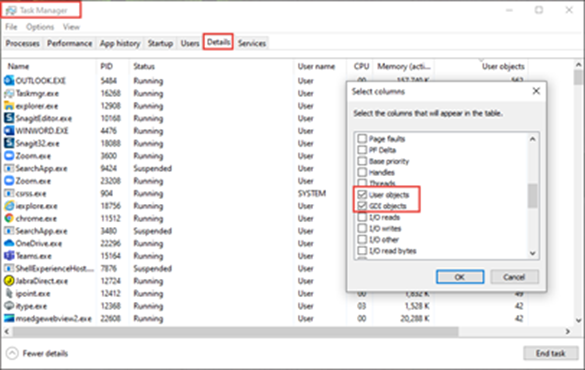585x370 pixels.
Task: Uncheck the GDI objects checkbox
Action: coord(362,206)
